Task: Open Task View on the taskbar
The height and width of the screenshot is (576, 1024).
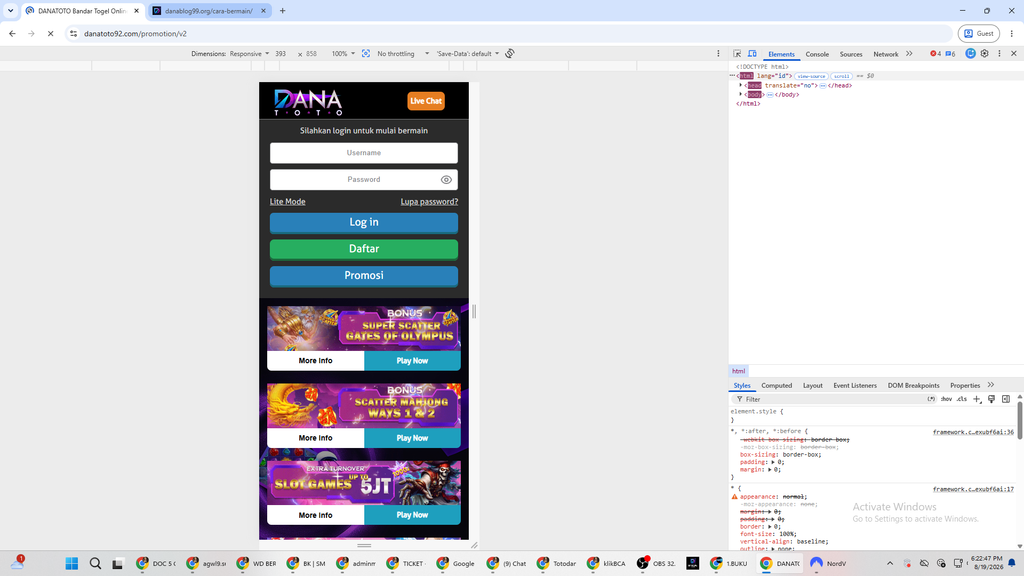Action: (118, 563)
